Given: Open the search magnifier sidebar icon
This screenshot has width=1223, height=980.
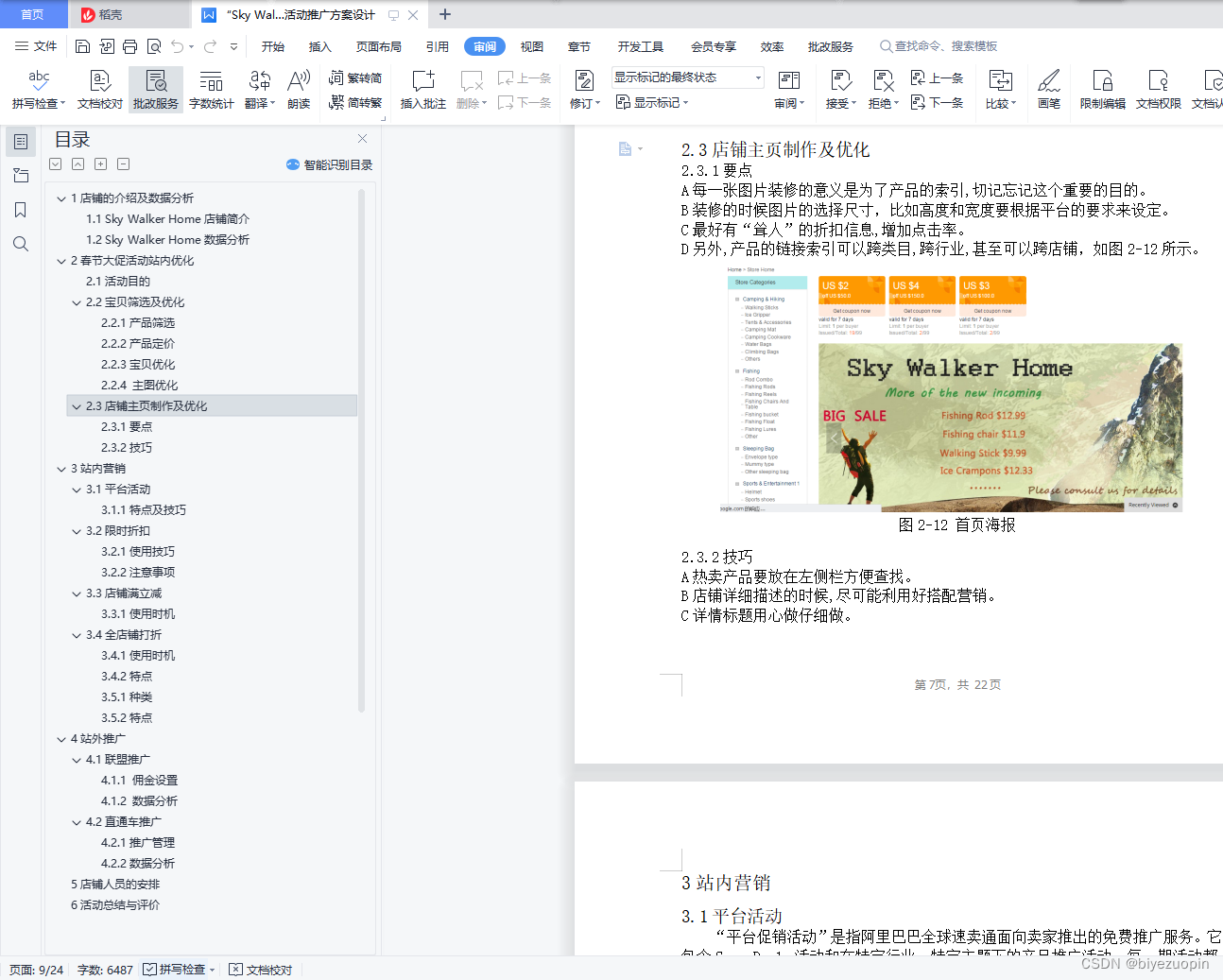Looking at the screenshot, I should tap(21, 244).
